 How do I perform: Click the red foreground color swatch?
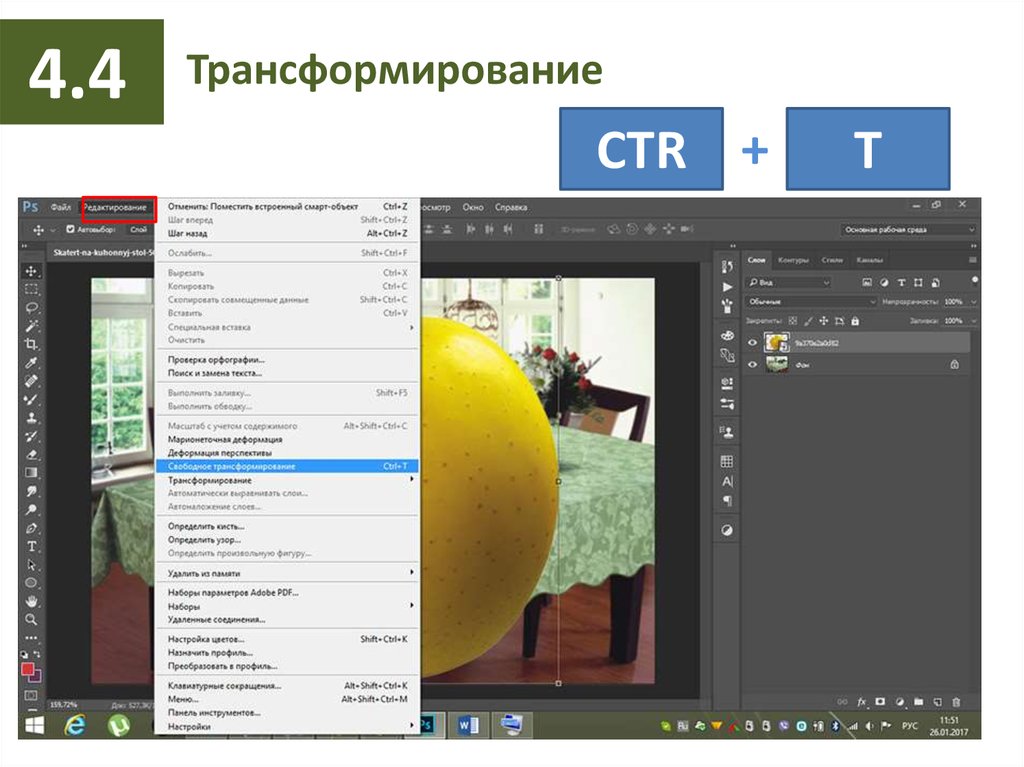[x=28, y=668]
